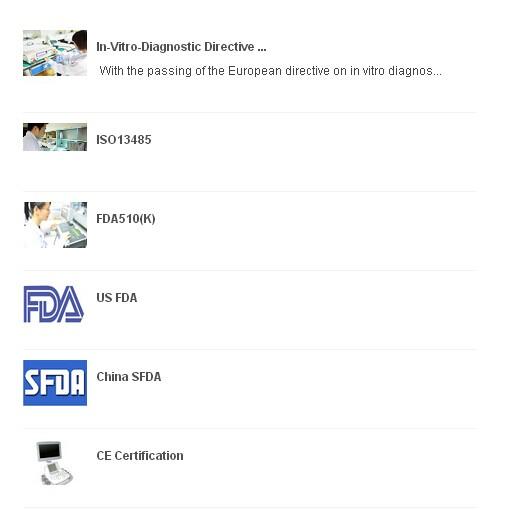Image resolution: width=520 pixels, height=510 pixels.
Task: Open the In-Vitro-Diagnostic lab photo thumbnail
Action: [x=55, y=53]
